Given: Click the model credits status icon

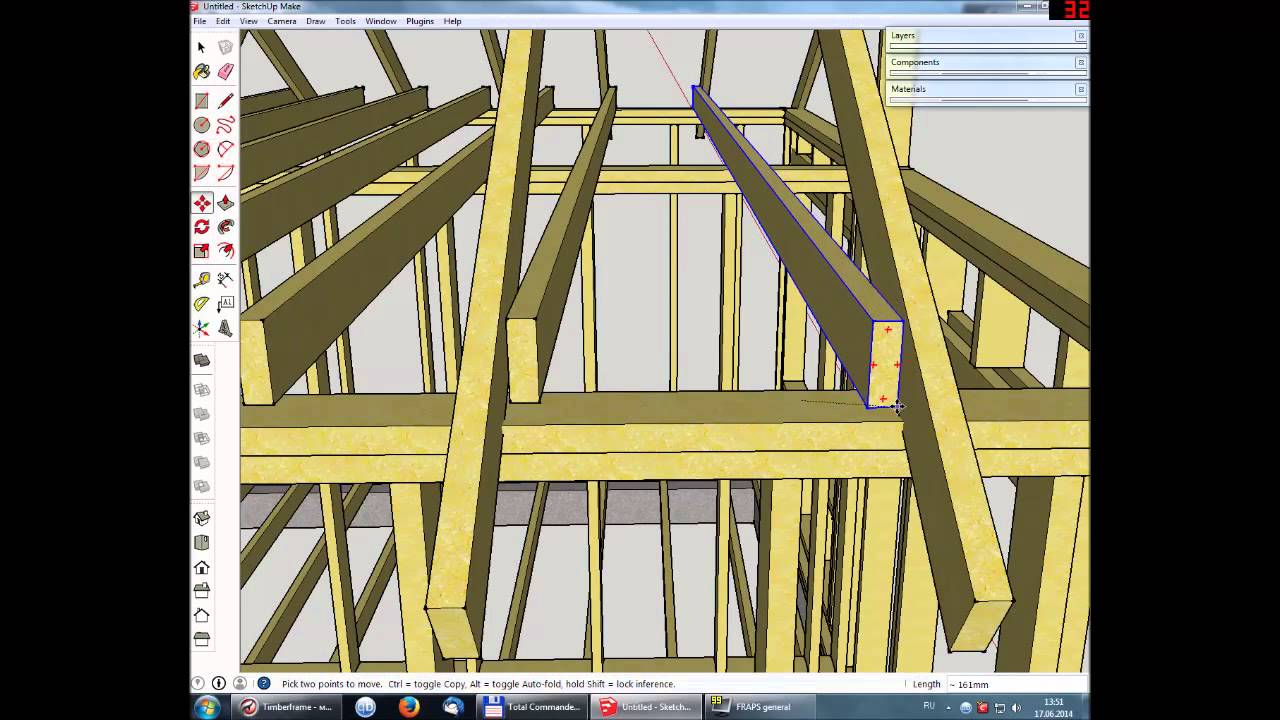Looking at the screenshot, I should click(219, 684).
